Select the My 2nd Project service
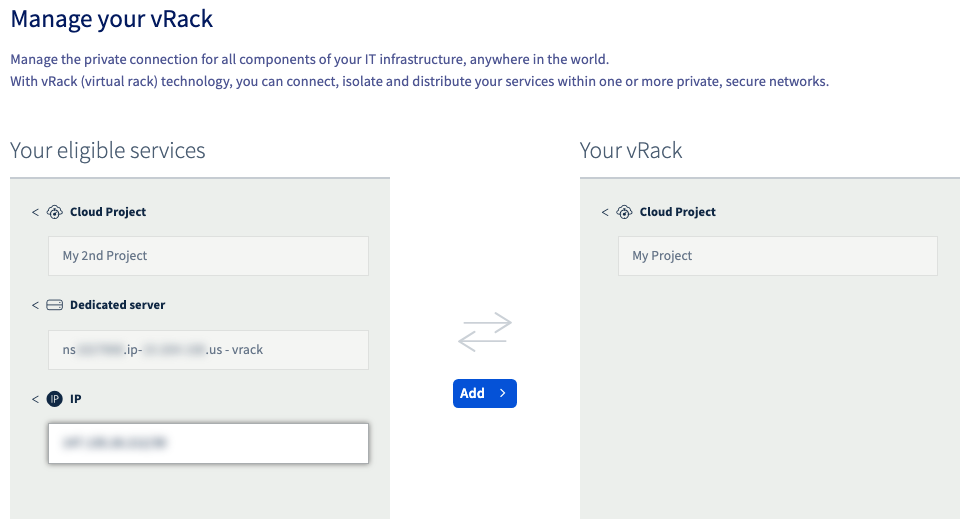The height and width of the screenshot is (530, 970). pos(208,256)
